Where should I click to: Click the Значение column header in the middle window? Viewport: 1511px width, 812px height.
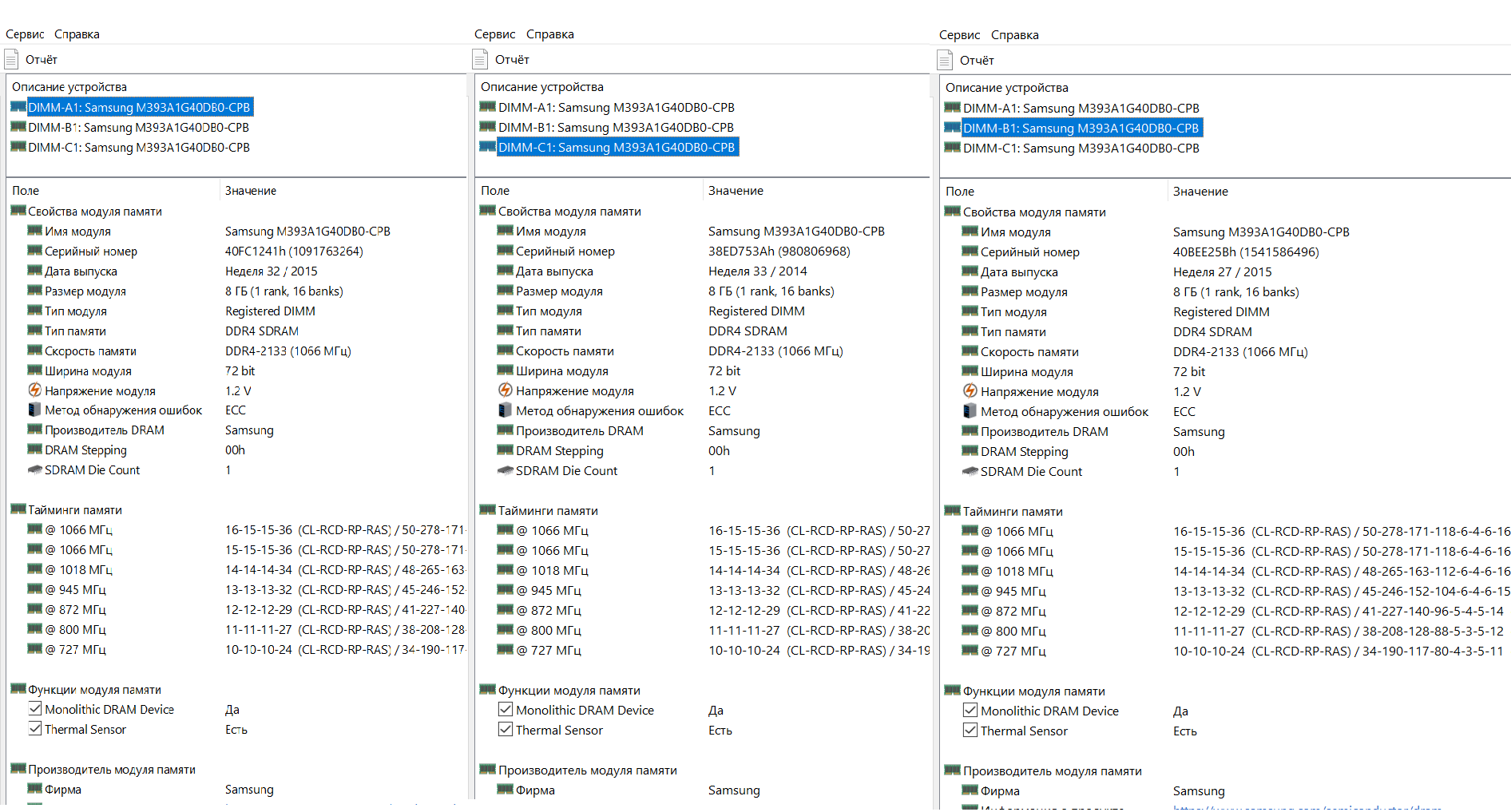click(736, 191)
